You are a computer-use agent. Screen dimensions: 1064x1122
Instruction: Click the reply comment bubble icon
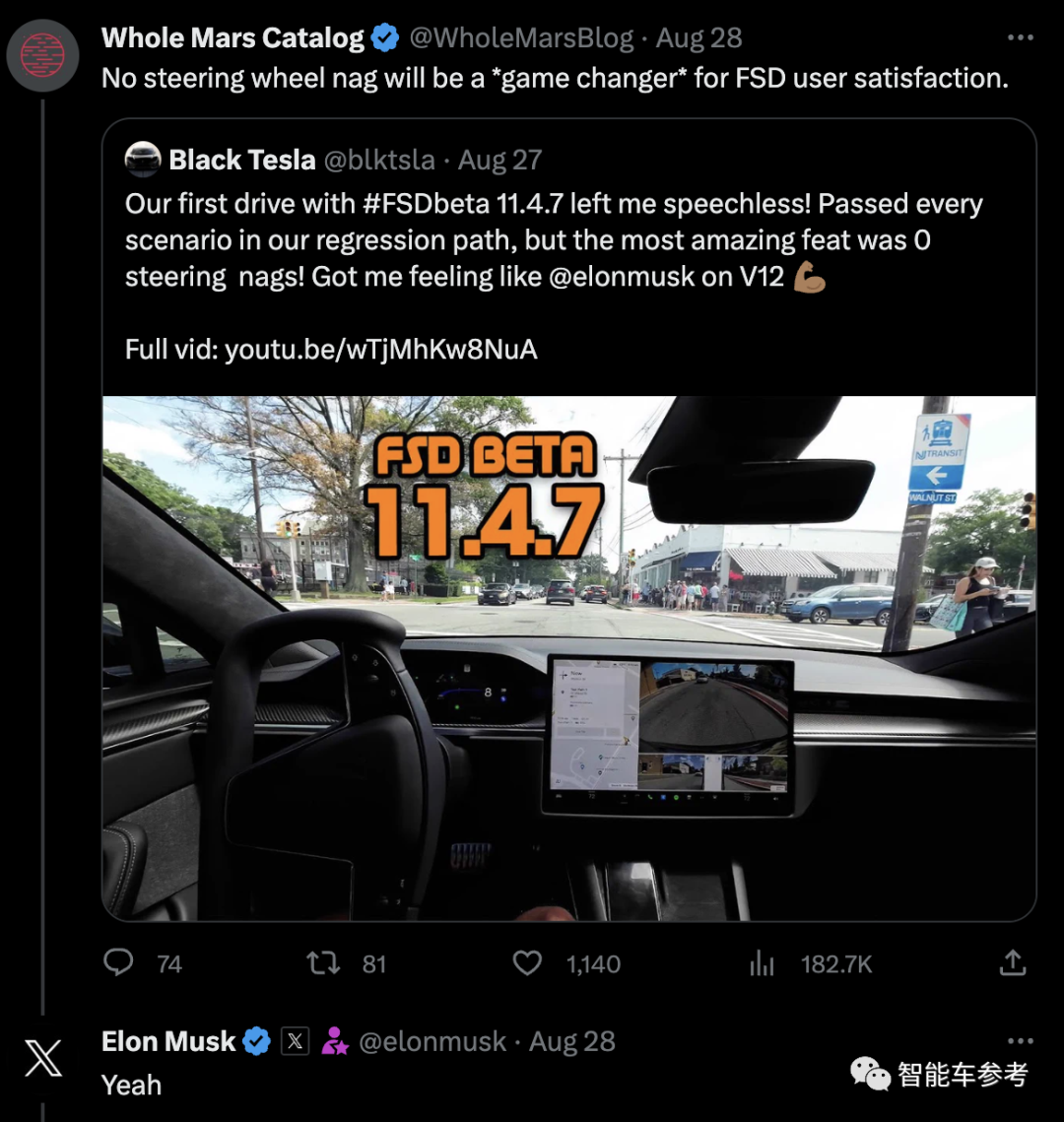[x=119, y=963]
